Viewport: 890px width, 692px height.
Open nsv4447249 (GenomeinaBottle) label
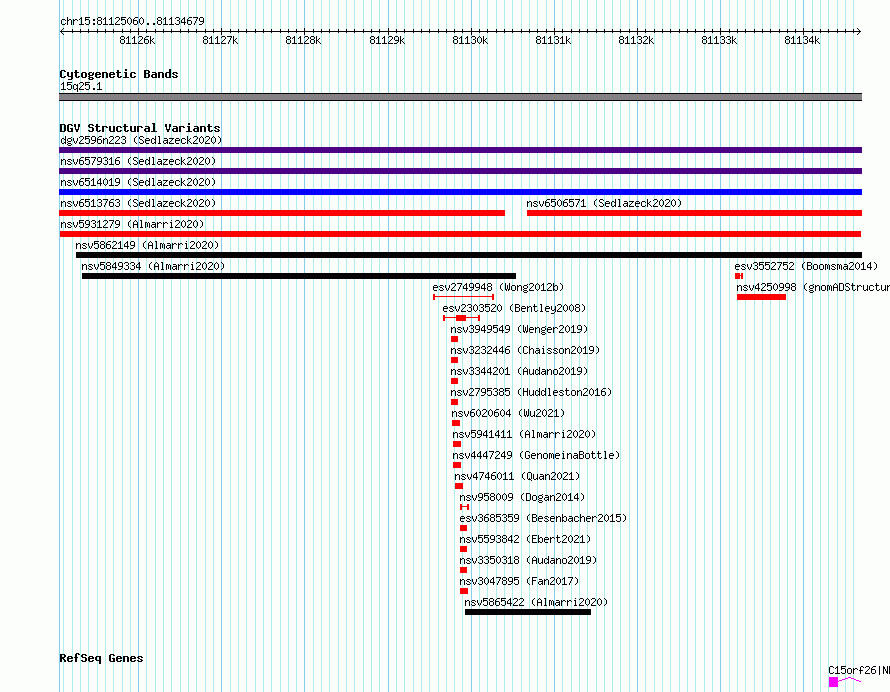pyautogui.click(x=536, y=455)
